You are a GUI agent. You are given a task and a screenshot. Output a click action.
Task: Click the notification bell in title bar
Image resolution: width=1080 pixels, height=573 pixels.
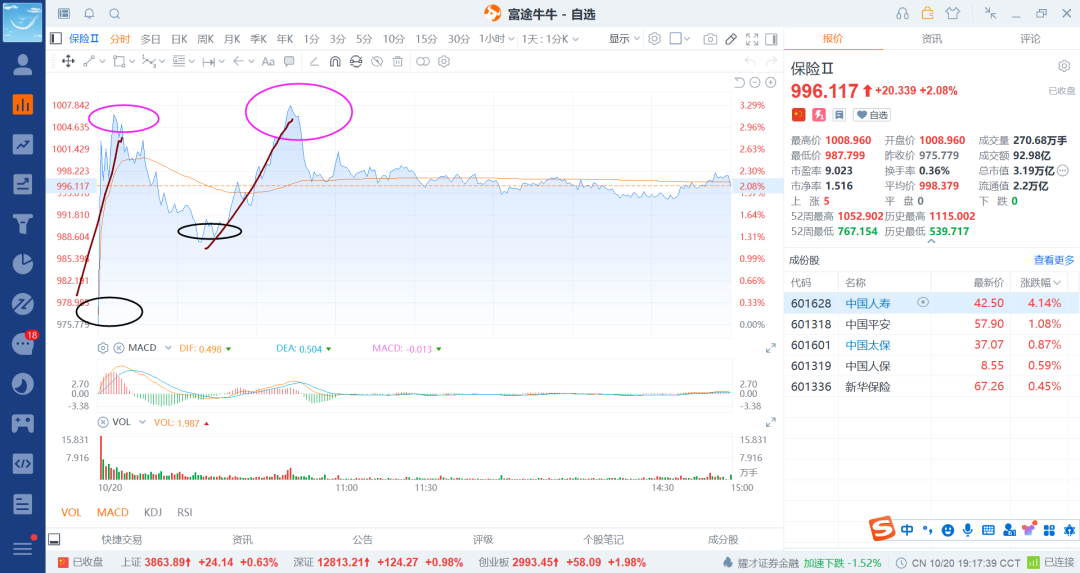click(x=90, y=14)
